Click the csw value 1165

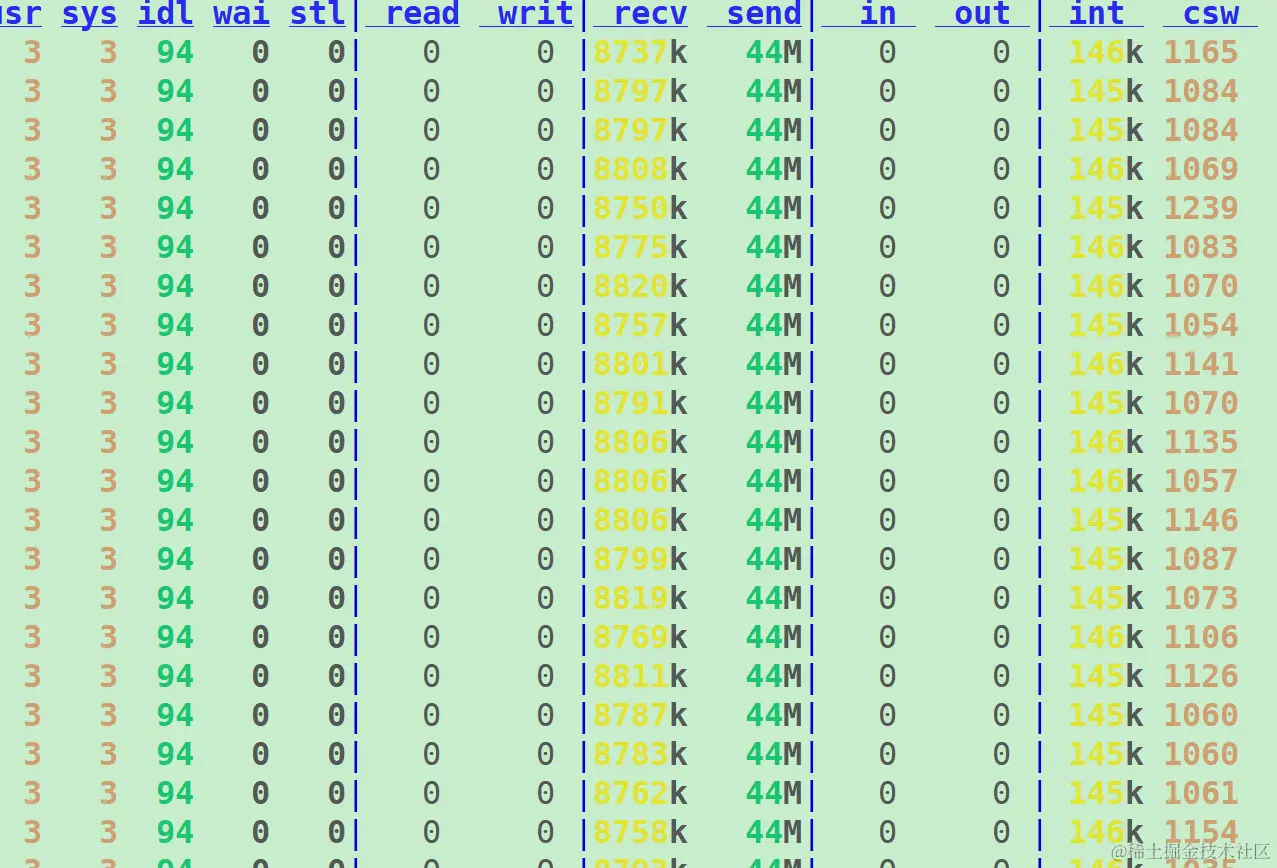[1201, 52]
